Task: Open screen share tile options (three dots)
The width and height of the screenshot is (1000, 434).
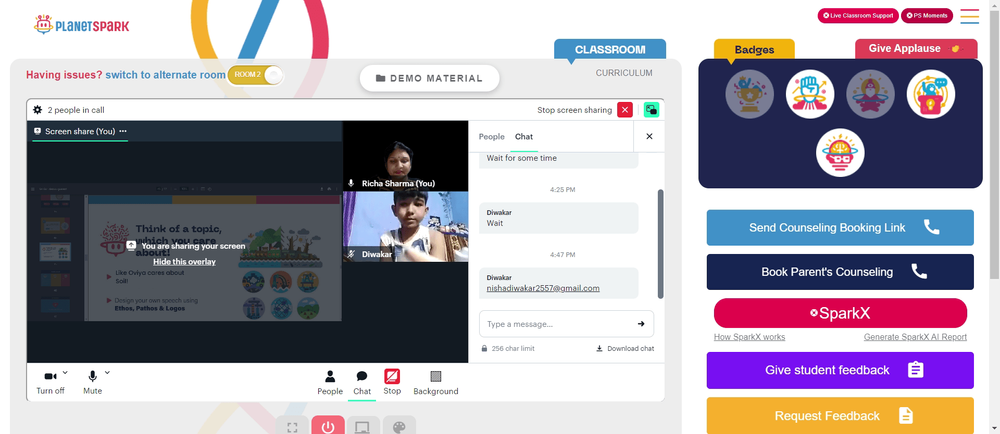Action: [123, 131]
